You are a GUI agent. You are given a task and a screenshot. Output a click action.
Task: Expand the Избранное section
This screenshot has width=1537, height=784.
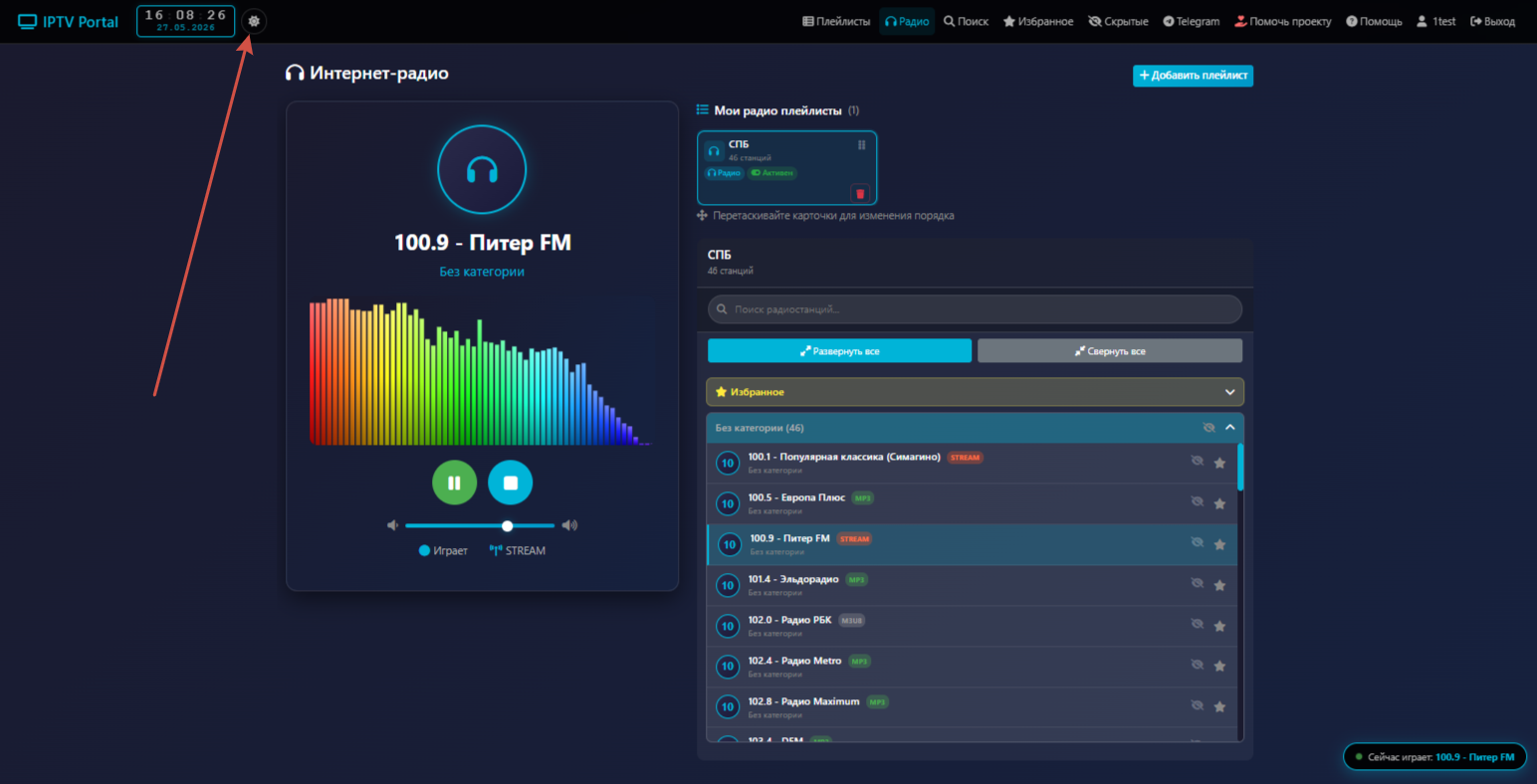point(975,392)
